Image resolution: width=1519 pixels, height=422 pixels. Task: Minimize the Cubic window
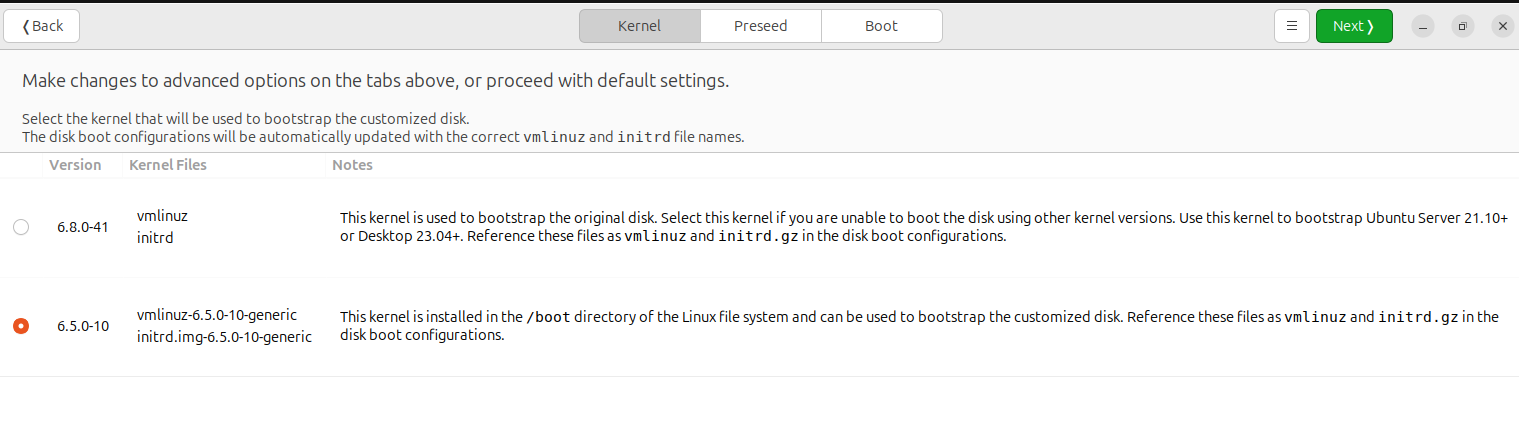tap(1423, 27)
